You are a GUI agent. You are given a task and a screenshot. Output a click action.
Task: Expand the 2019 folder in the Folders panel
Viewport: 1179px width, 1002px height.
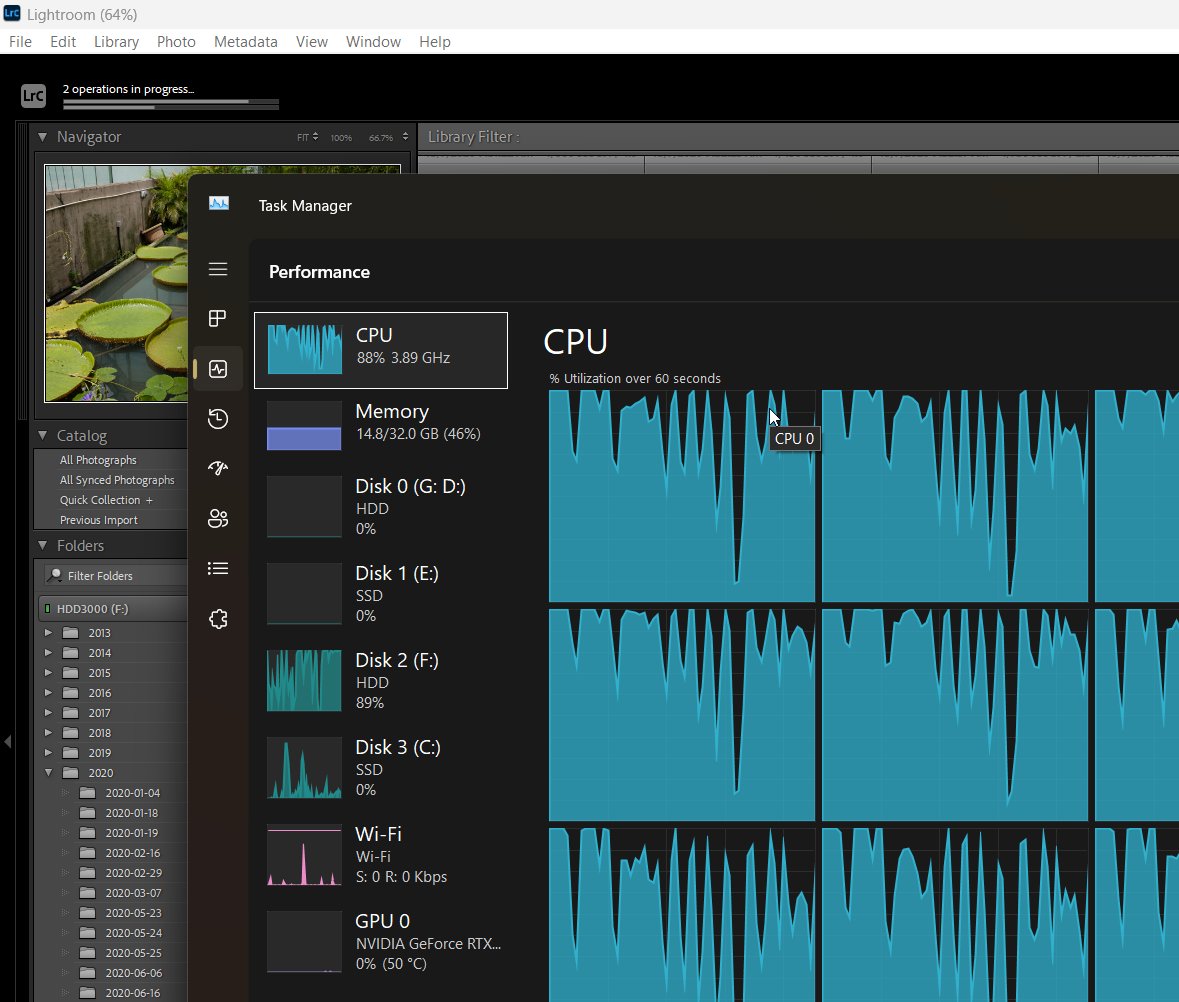tap(48, 752)
